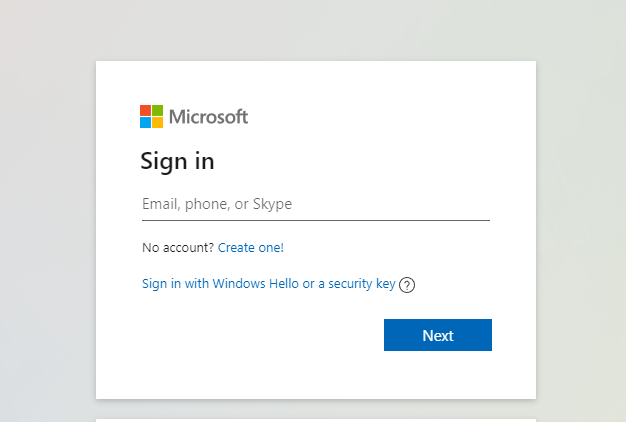626x422 pixels.
Task: Click the Microsoft wordmark text
Action: 208,117
